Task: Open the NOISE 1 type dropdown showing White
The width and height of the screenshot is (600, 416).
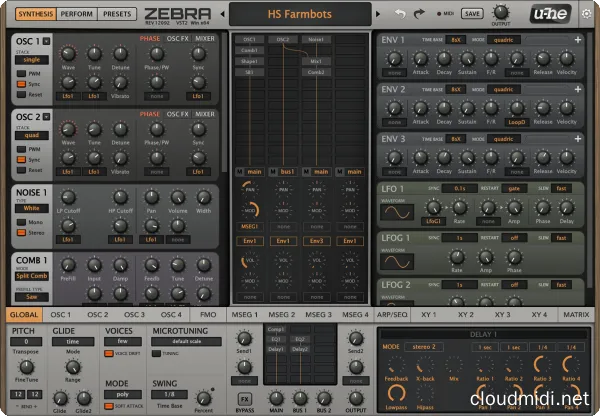Action: 32,206
